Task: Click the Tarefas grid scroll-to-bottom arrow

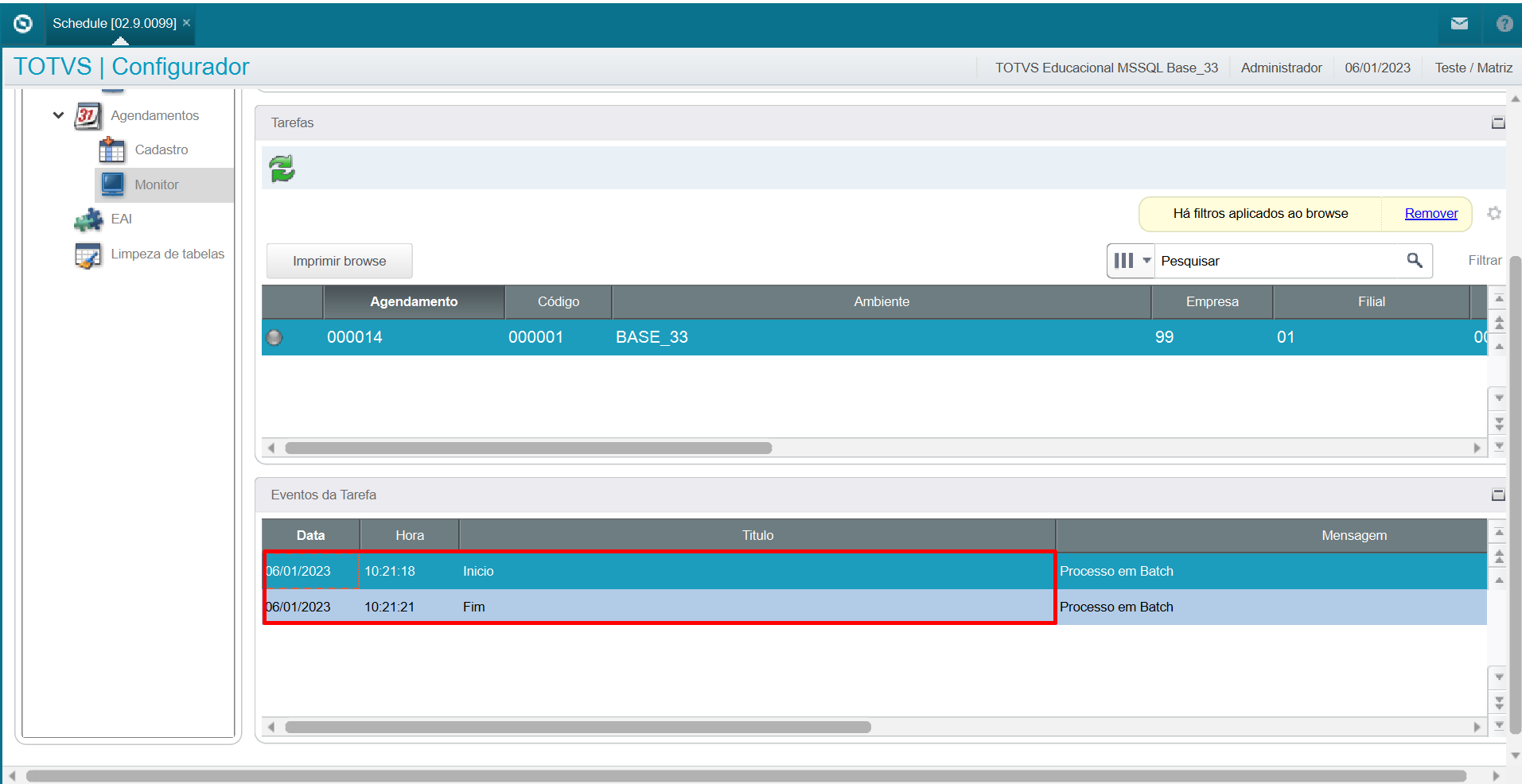Action: click(x=1499, y=447)
